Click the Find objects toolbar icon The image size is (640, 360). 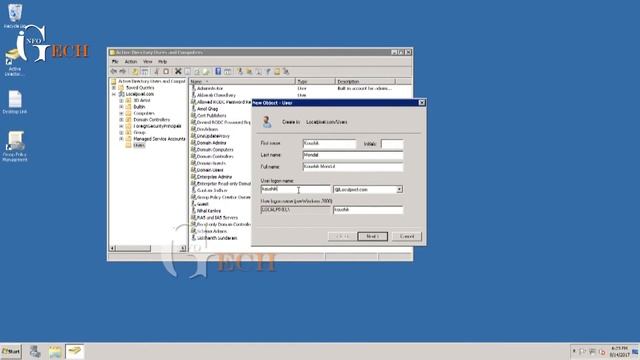277,71
